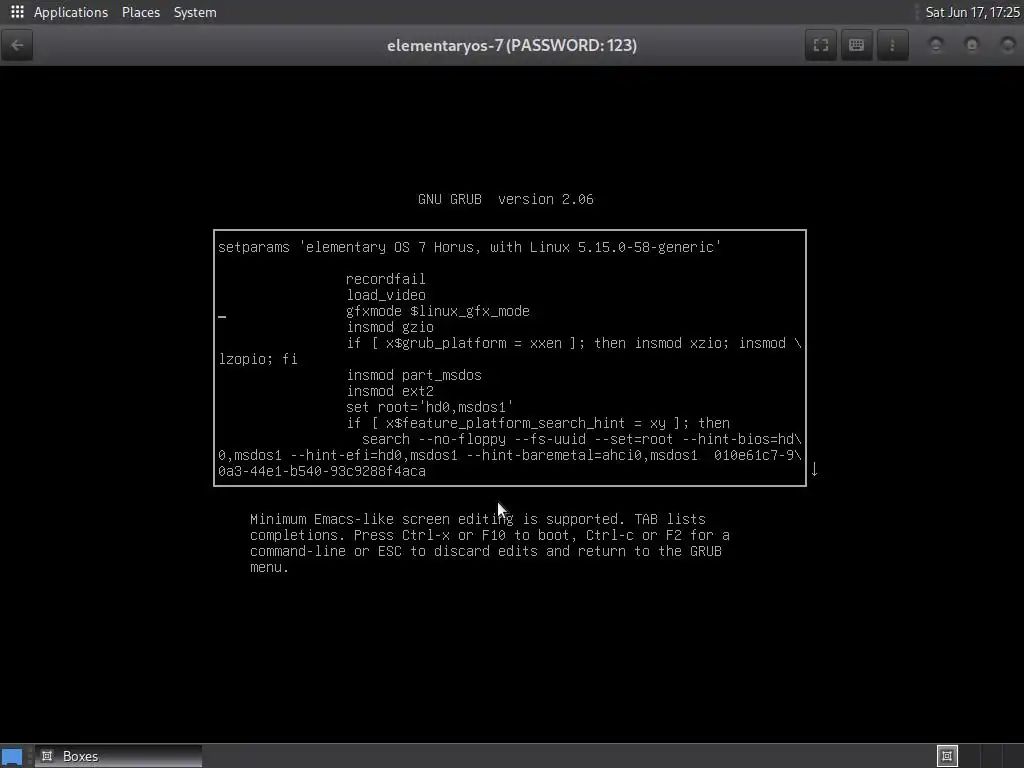Viewport: 1024px width, 768px height.
Task: Open the Places menu
Action: [140, 12]
